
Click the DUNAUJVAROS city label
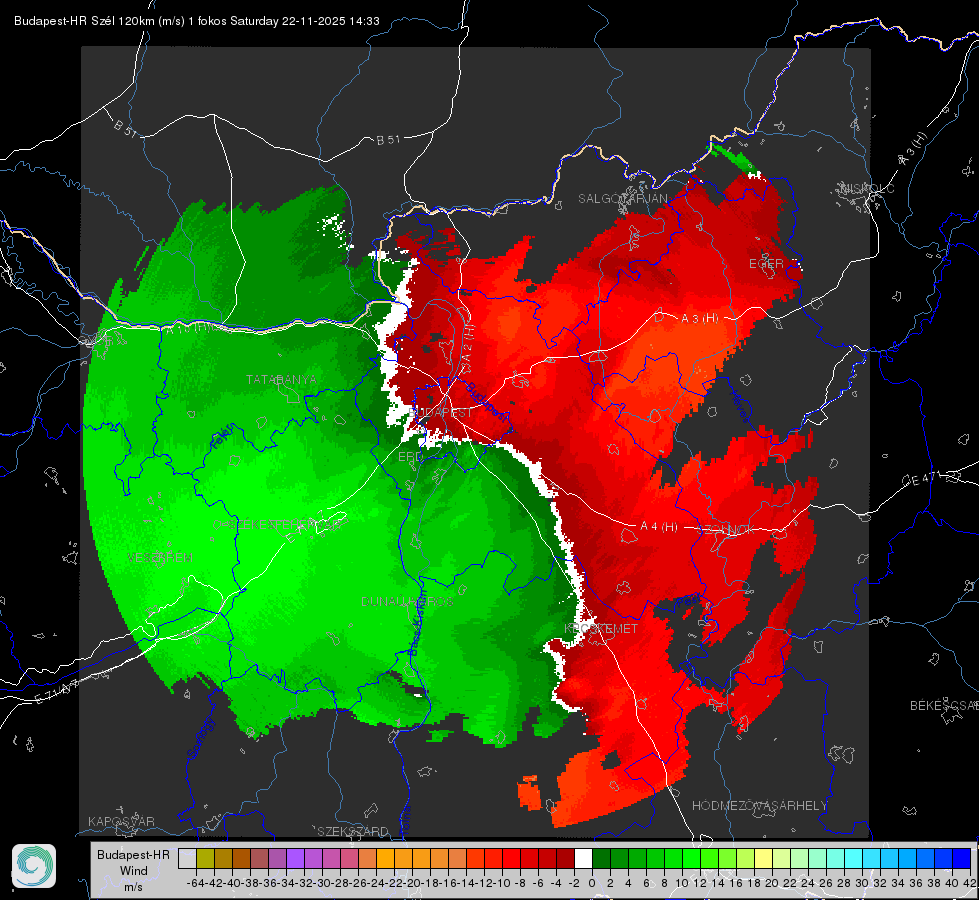tap(407, 601)
